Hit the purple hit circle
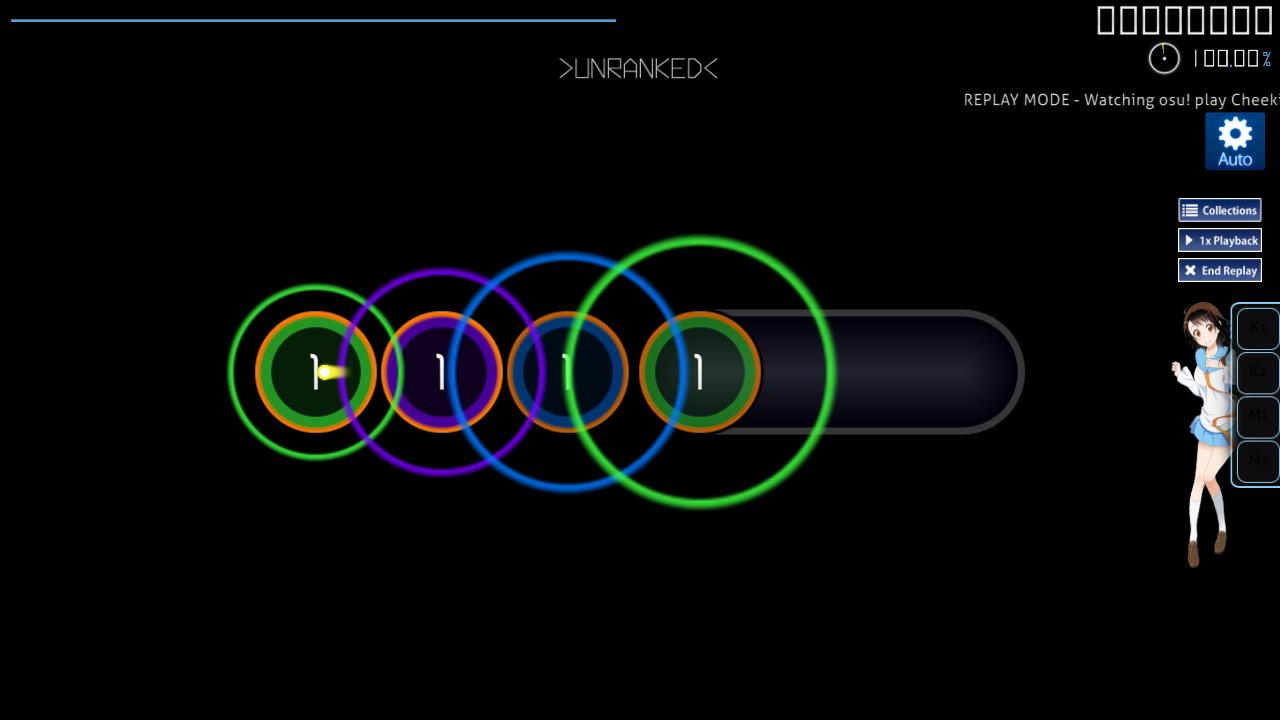This screenshot has height=720, width=1280. click(x=441, y=372)
